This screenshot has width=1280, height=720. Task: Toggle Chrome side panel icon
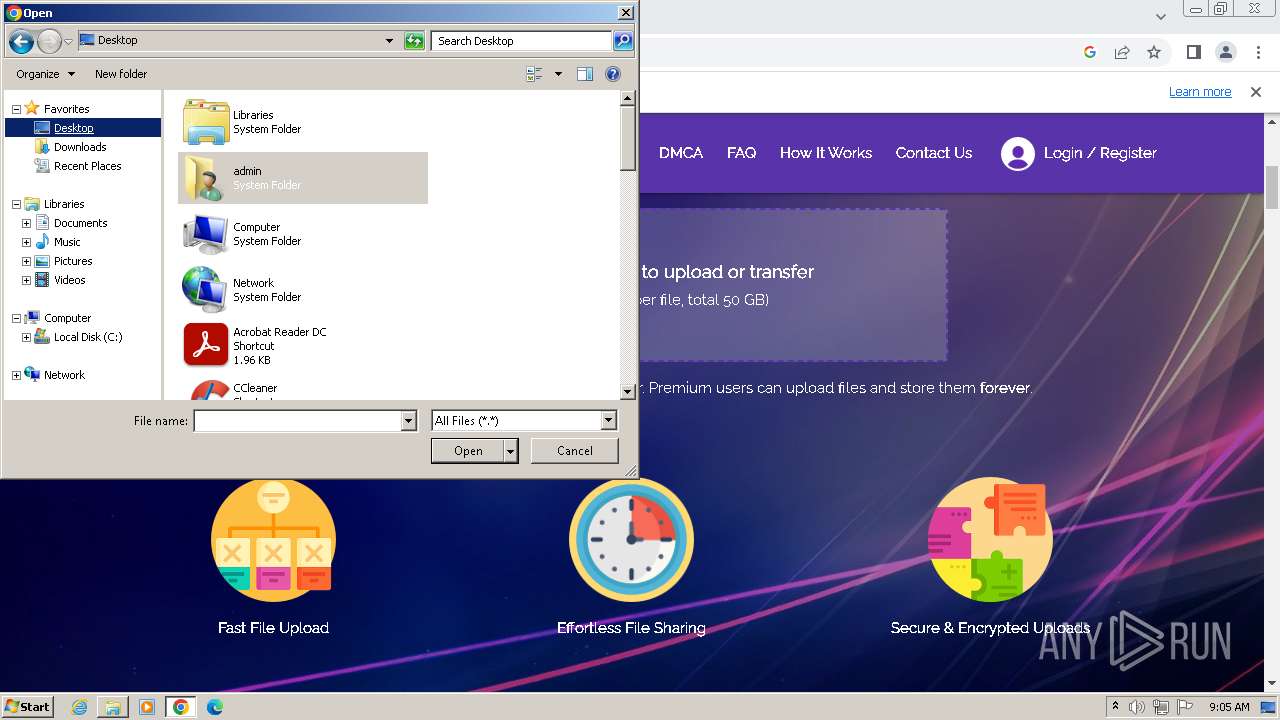pos(1193,52)
